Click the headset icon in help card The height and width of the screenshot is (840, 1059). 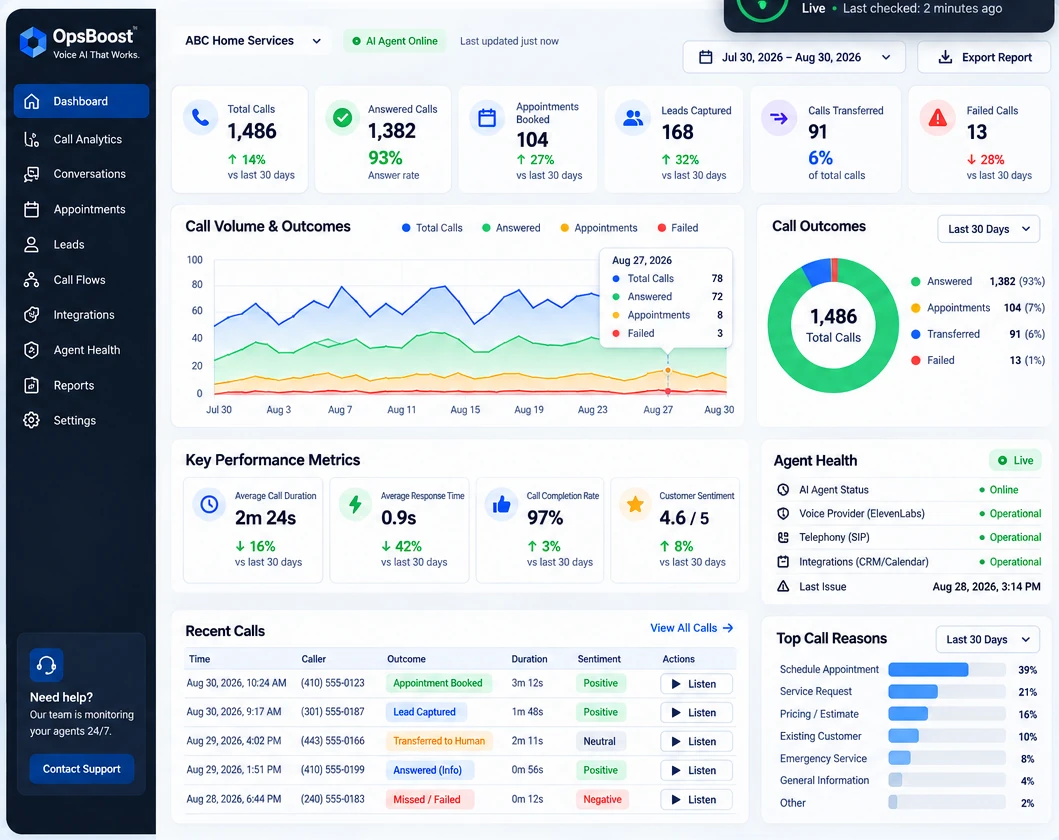[x=47, y=665]
